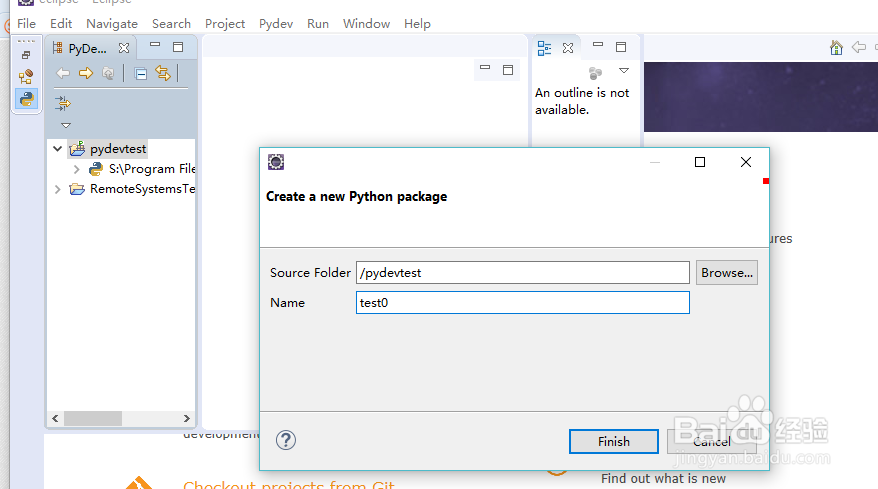Viewport: 878px width, 489px height.
Task: Maximize the editor area
Action: (508, 70)
